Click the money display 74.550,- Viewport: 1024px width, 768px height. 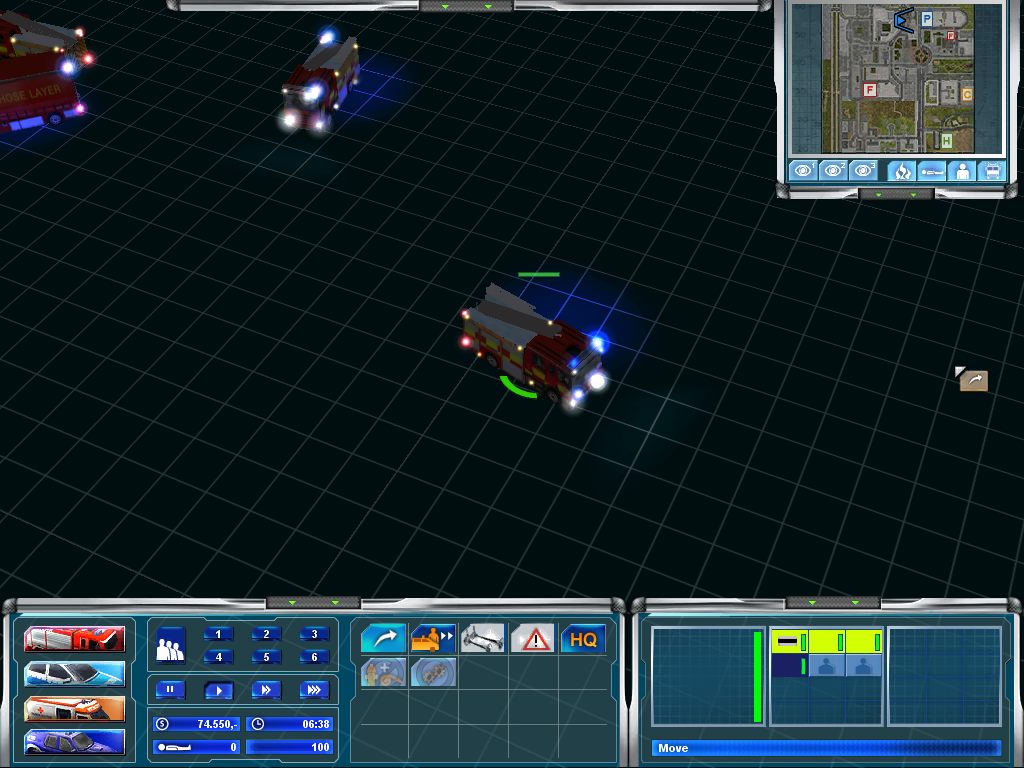196,724
